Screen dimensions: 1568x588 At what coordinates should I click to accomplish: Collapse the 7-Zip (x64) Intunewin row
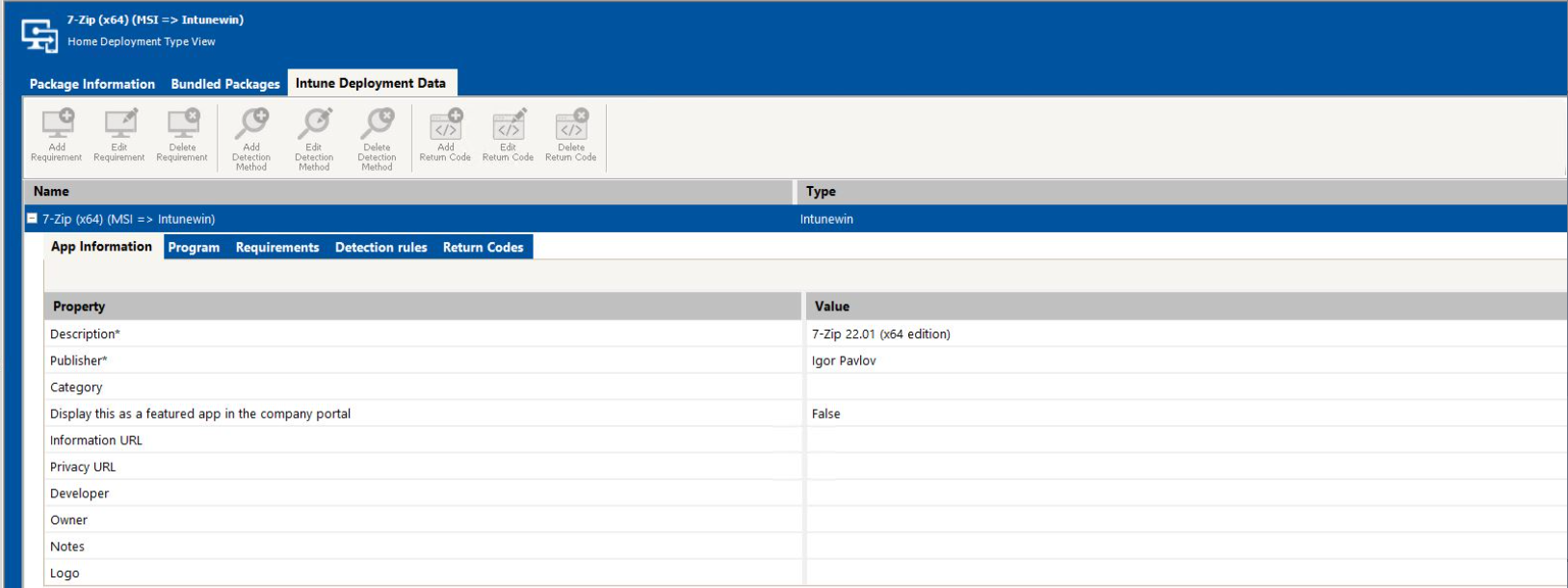pyautogui.click(x=32, y=219)
